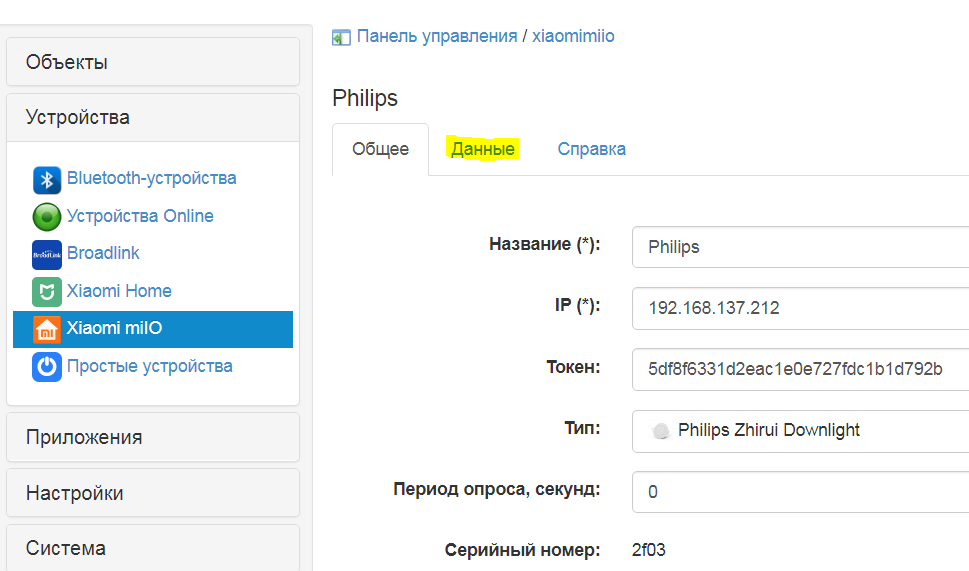Expand the Объекты sidebar section

click(153, 62)
